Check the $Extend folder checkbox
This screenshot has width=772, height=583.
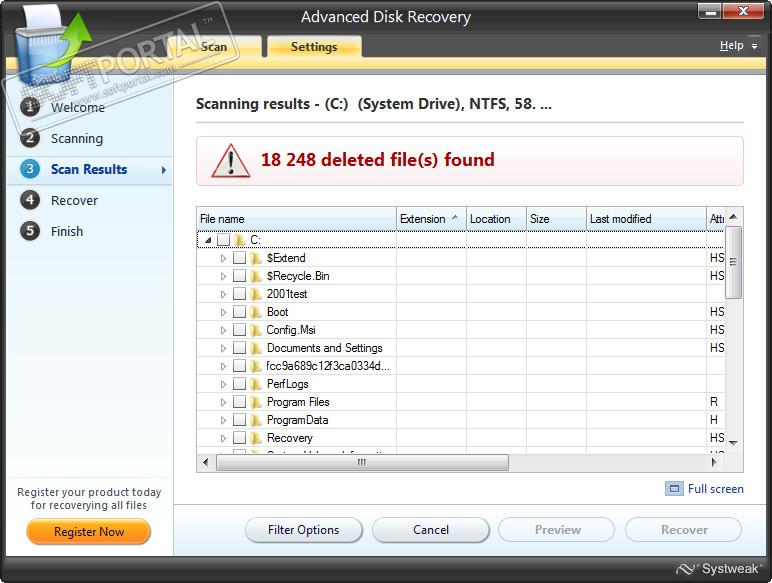point(239,258)
